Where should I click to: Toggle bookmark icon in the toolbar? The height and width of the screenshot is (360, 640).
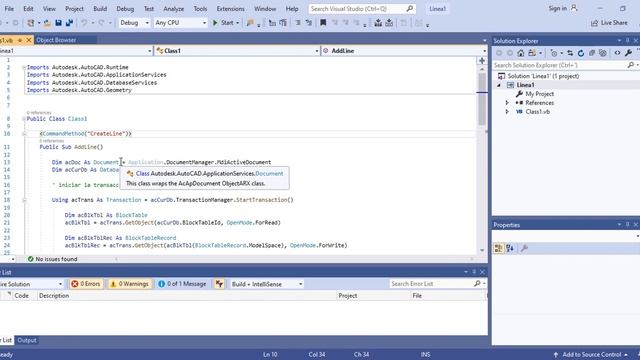(x=323, y=23)
